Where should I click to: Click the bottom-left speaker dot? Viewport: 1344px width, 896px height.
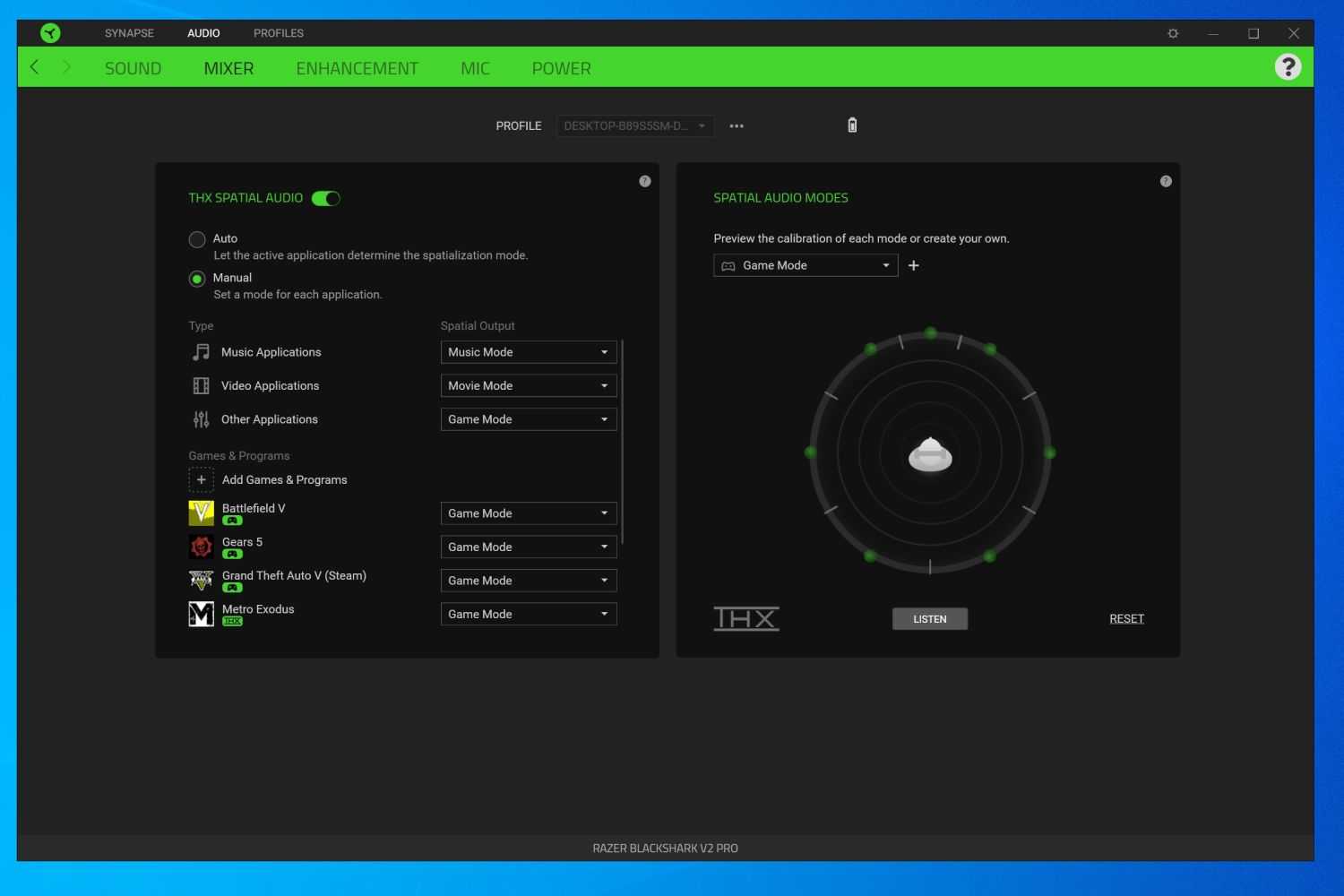[870, 556]
